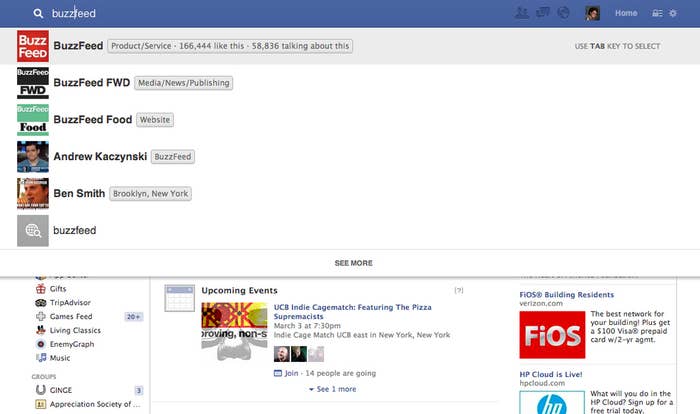This screenshot has width=700, height=414.
Task: Open messages icon in top bar
Action: tap(543, 13)
